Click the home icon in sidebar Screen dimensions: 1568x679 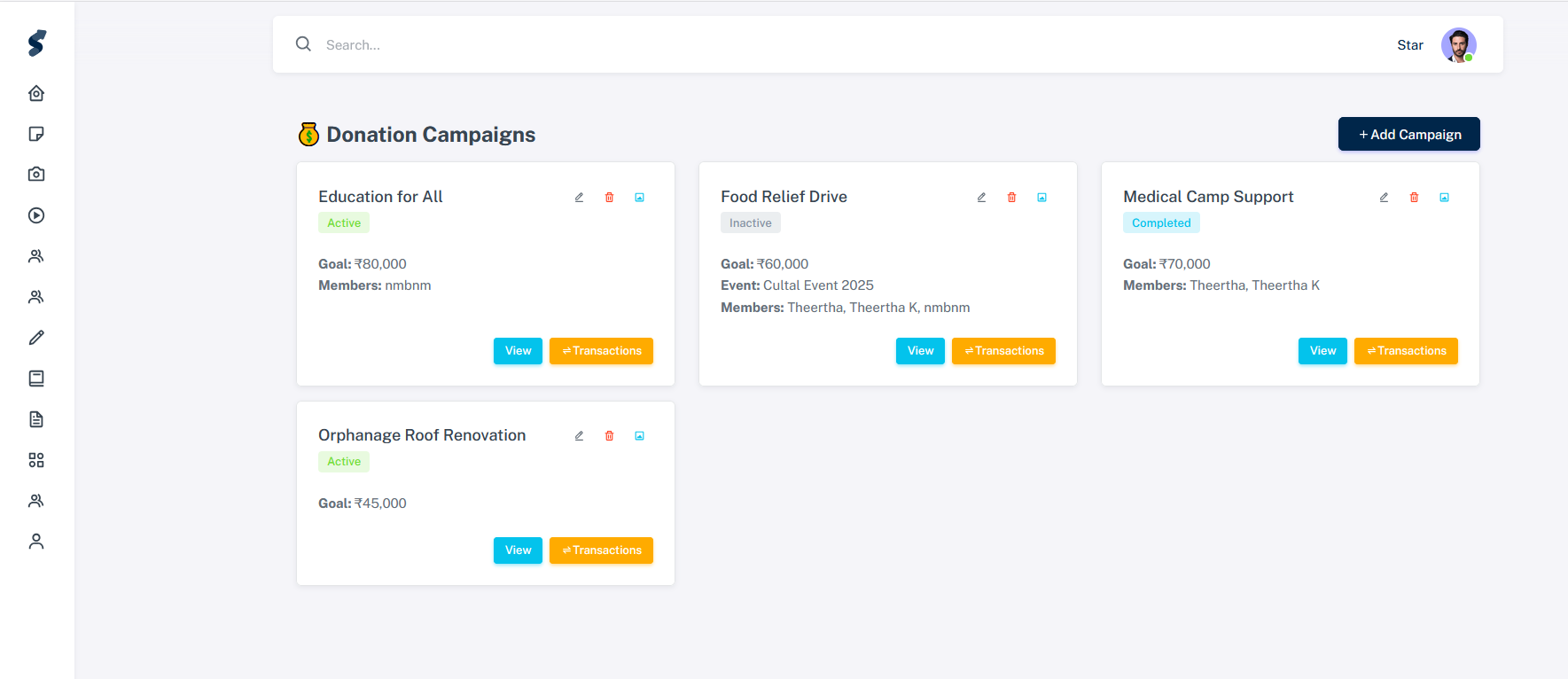pyautogui.click(x=36, y=93)
